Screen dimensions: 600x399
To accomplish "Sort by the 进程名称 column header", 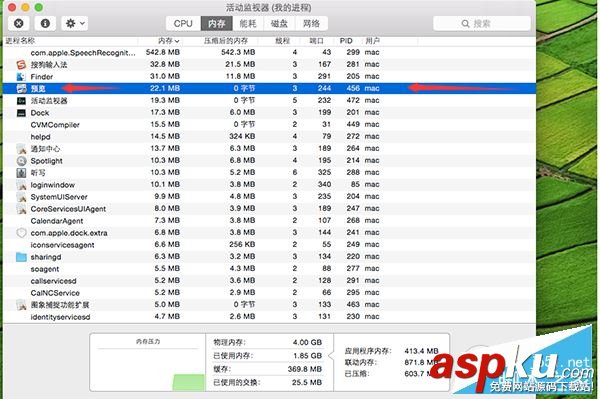I will (x=20, y=41).
